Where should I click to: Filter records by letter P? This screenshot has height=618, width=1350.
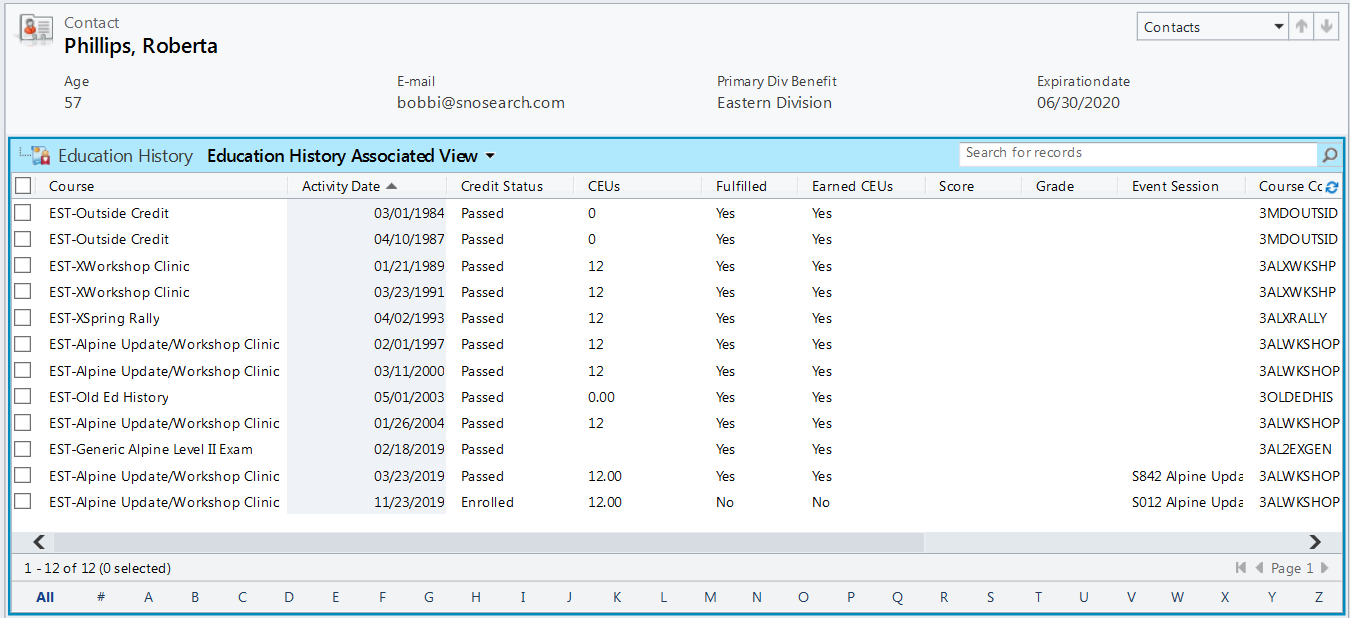[851, 597]
